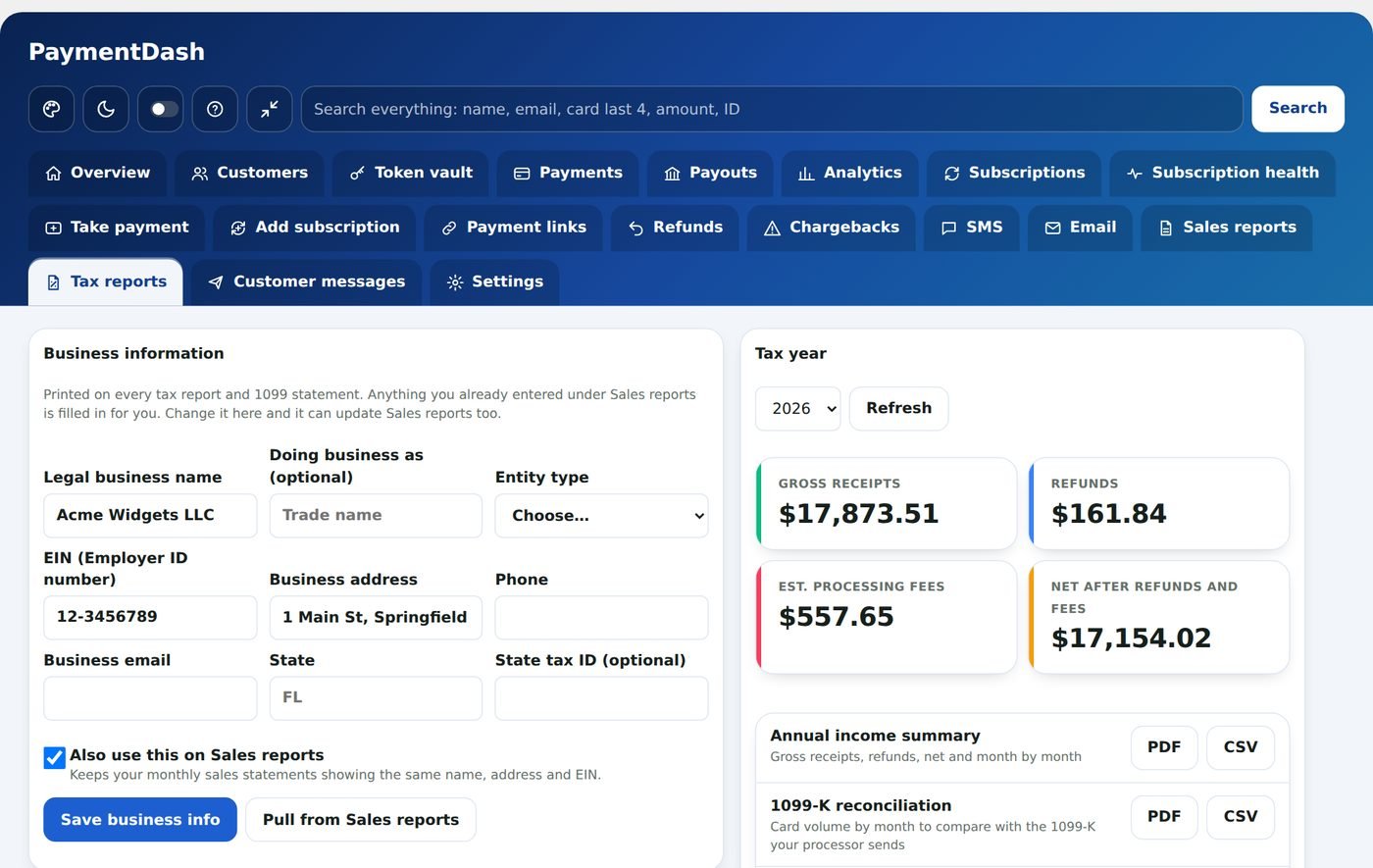Viewport: 1373px width, 868px height.
Task: Go to the Refunds tab
Action: coord(675,228)
